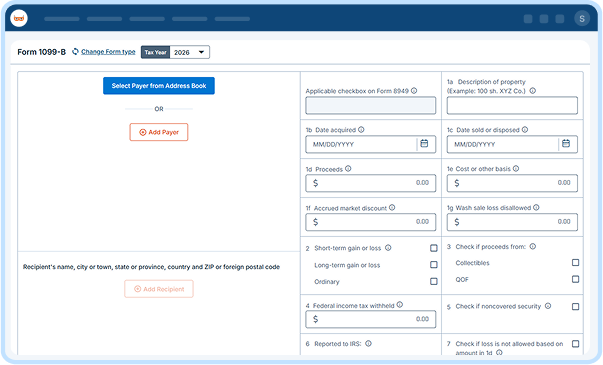This screenshot has height=365, width=603.
Task: Show info for 1g Wash sale loss disallowed
Action: (x=536, y=208)
